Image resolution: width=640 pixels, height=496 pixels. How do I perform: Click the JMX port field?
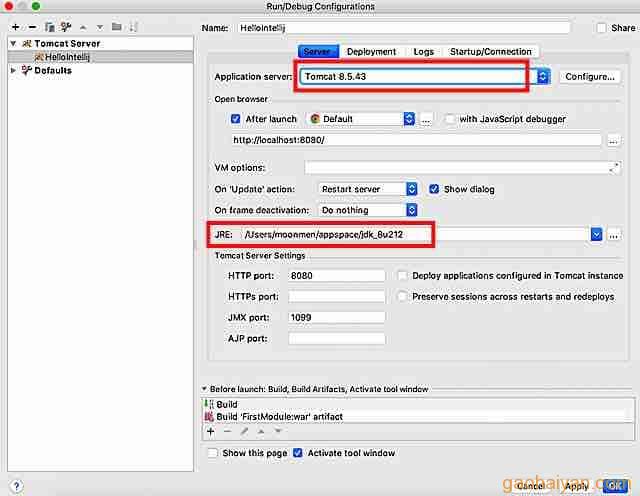pyautogui.click(x=337, y=317)
